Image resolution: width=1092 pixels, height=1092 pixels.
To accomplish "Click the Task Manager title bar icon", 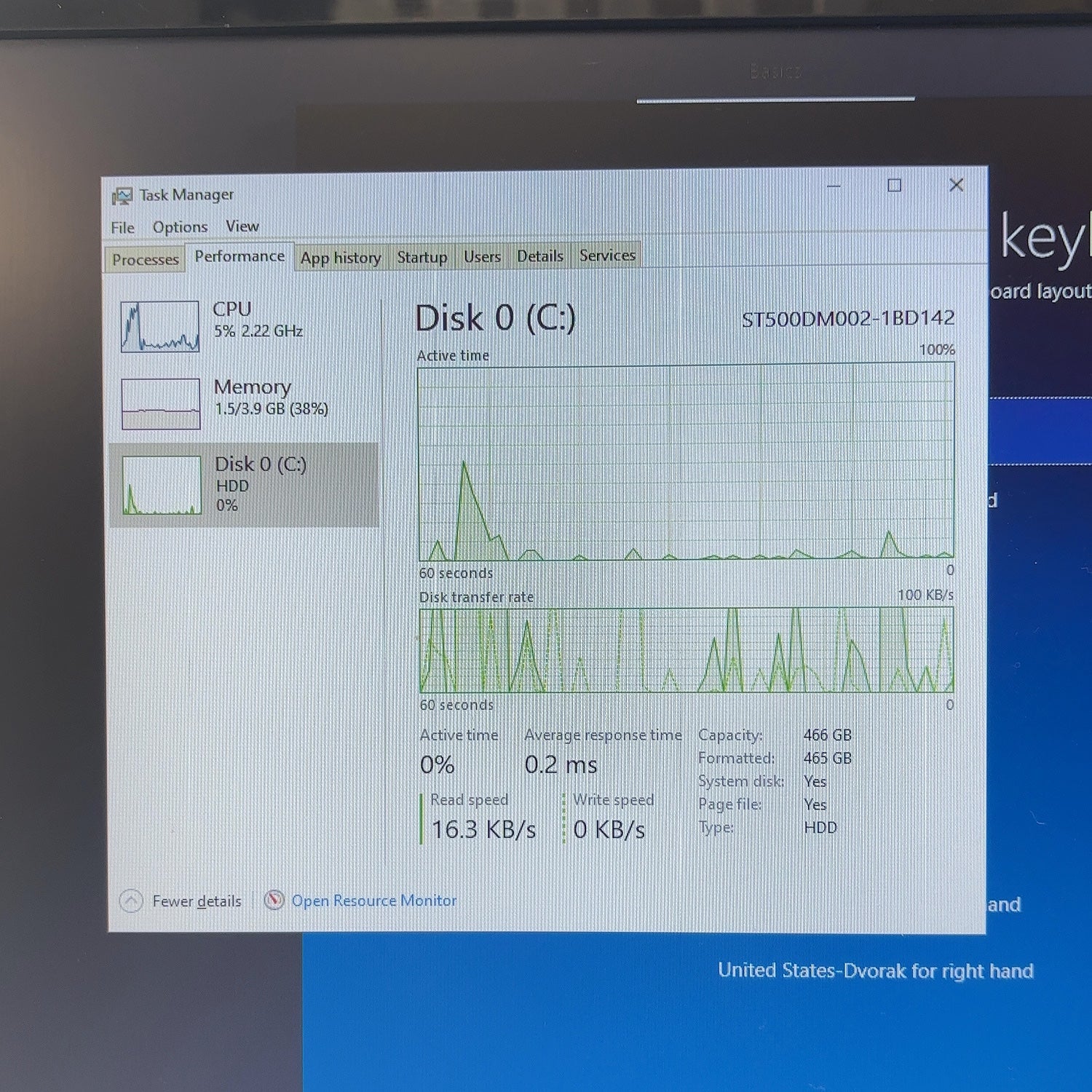I will 122,196.
